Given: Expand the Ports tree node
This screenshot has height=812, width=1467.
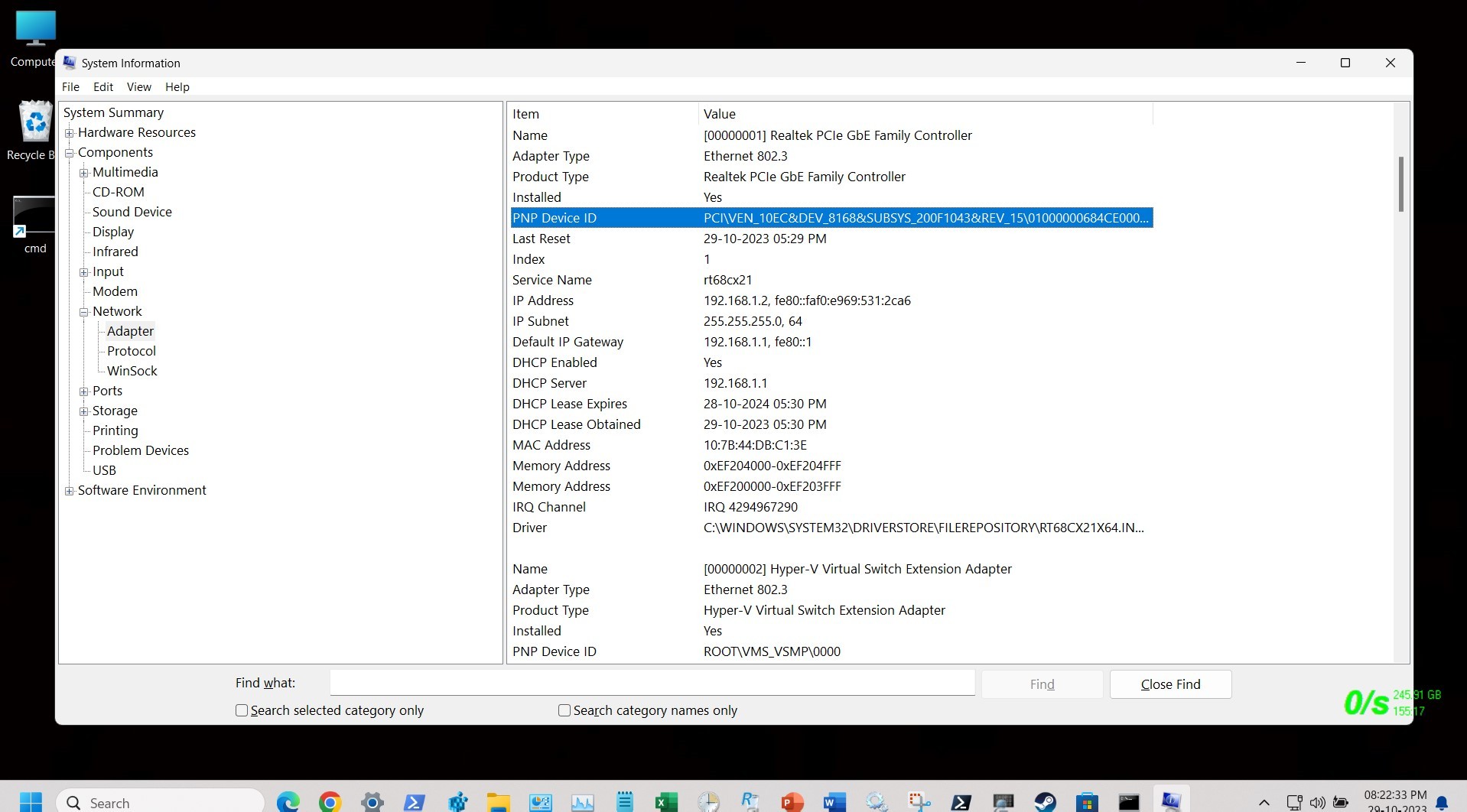Looking at the screenshot, I should pyautogui.click(x=84, y=391).
